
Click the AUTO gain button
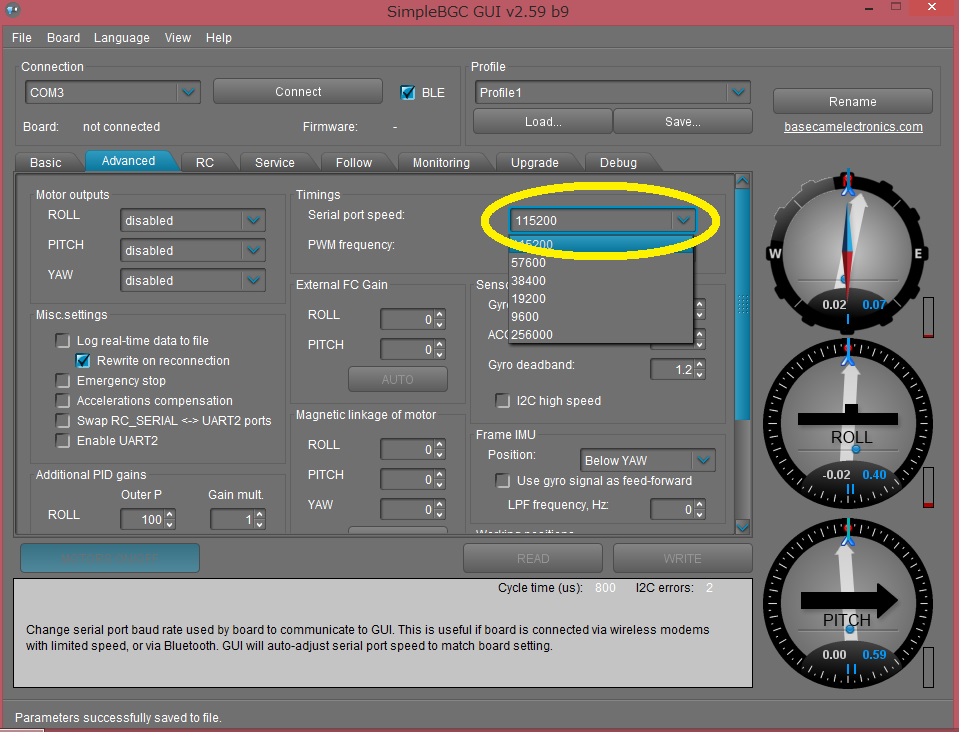pos(398,379)
